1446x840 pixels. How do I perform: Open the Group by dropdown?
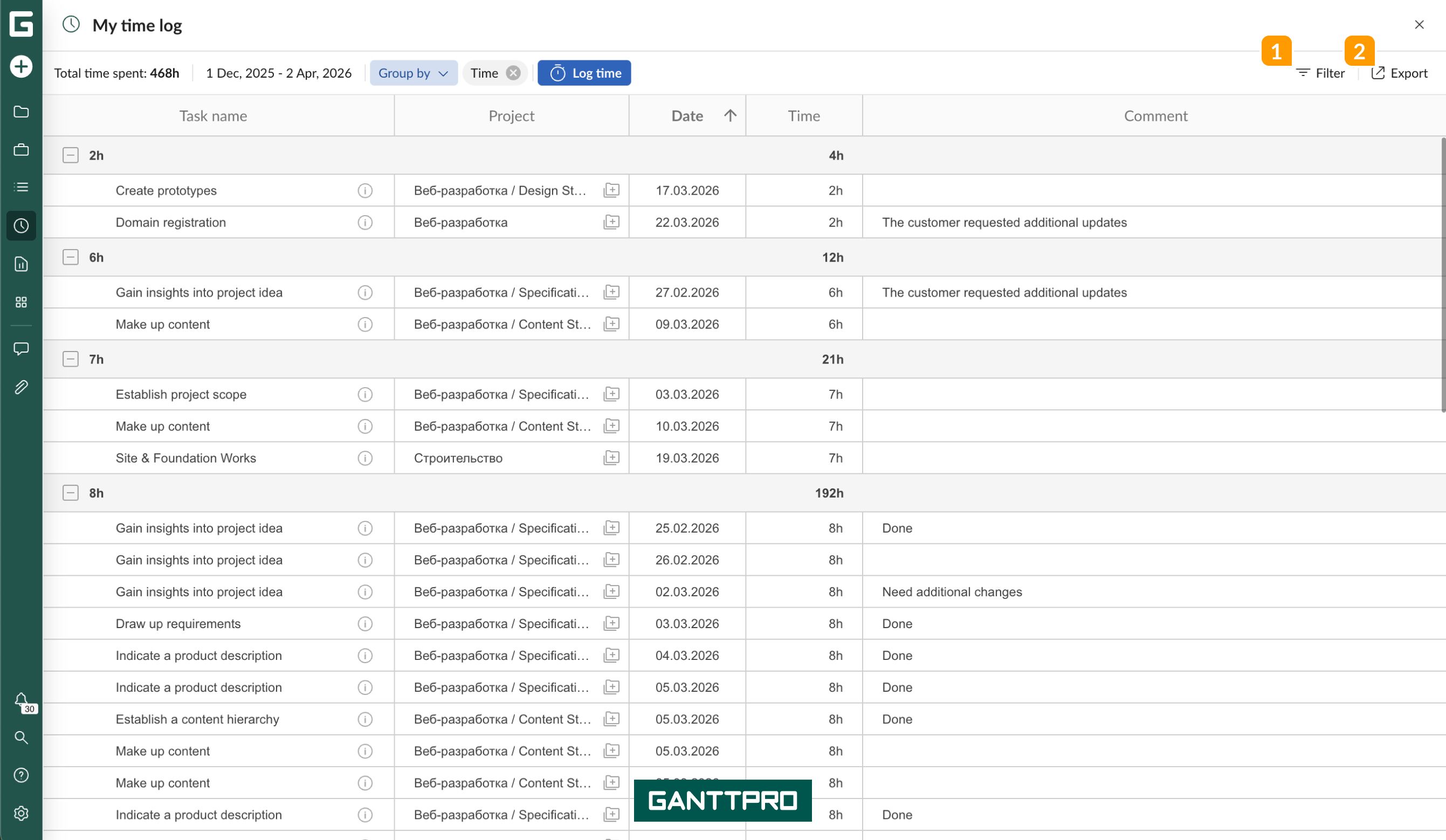pyautogui.click(x=413, y=73)
